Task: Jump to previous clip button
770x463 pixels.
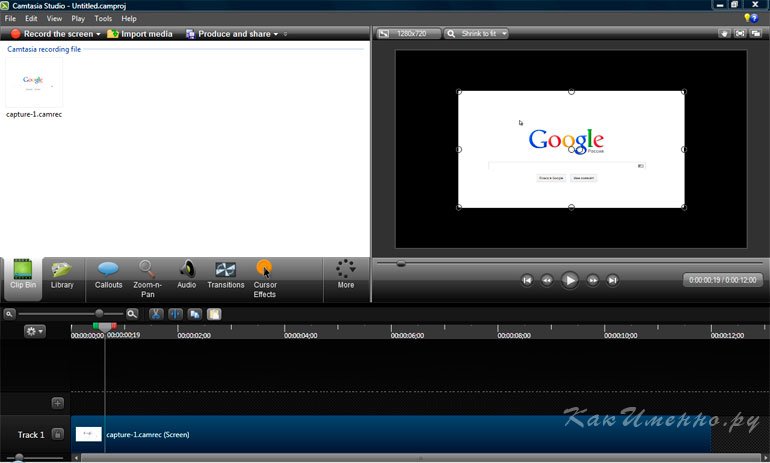Action: (527, 280)
